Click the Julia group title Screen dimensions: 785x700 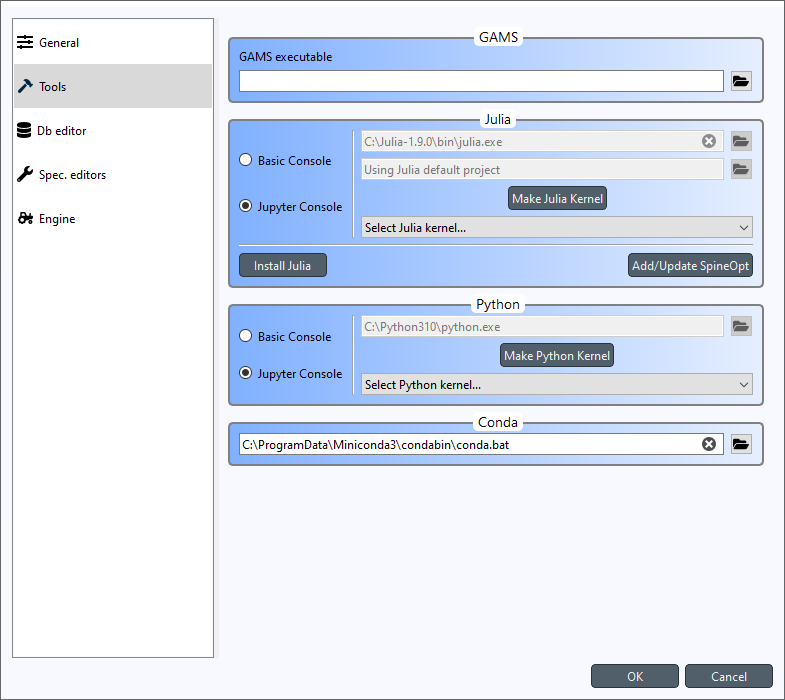tap(498, 119)
